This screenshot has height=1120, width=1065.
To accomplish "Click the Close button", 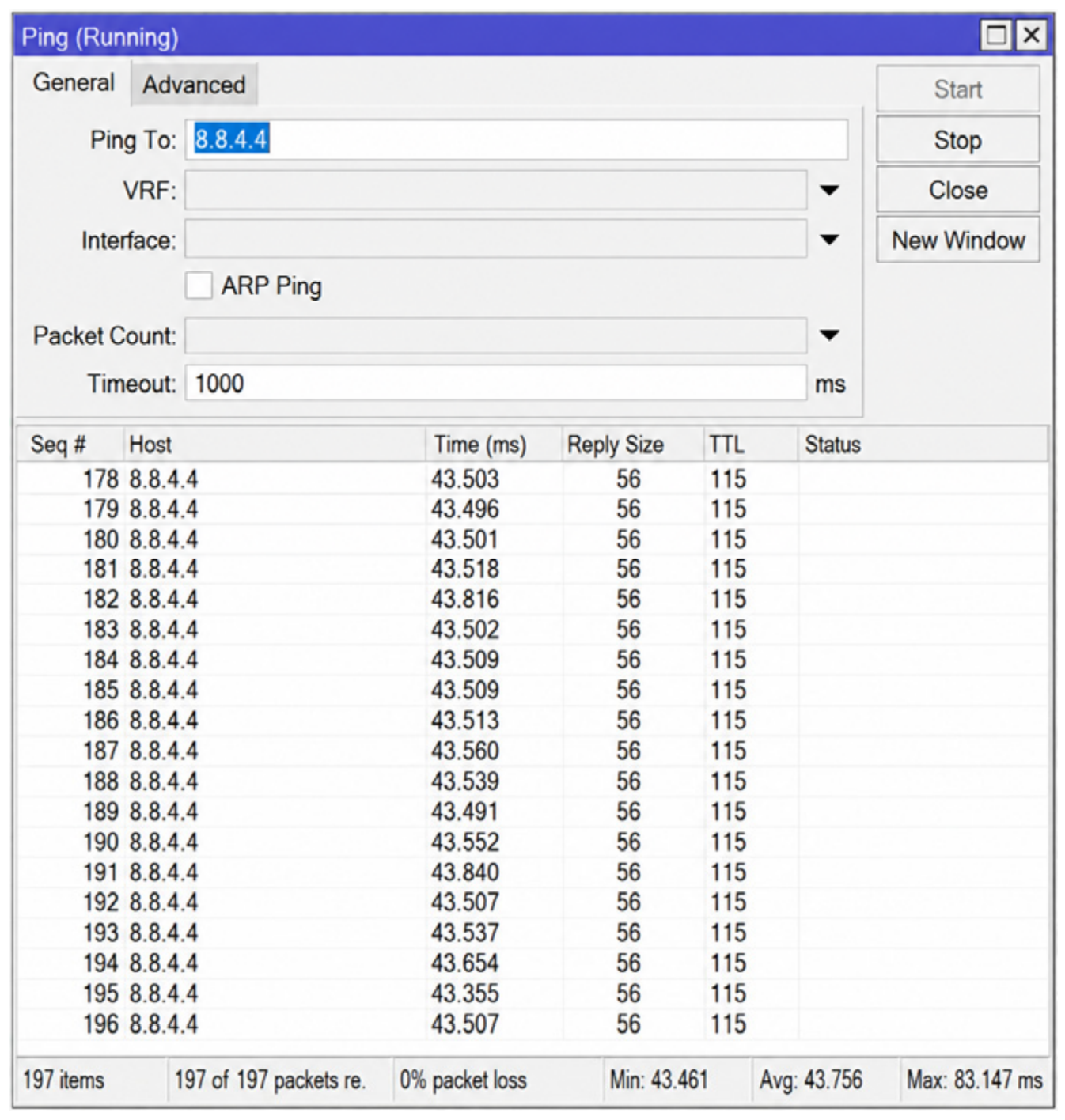I will click(958, 190).
